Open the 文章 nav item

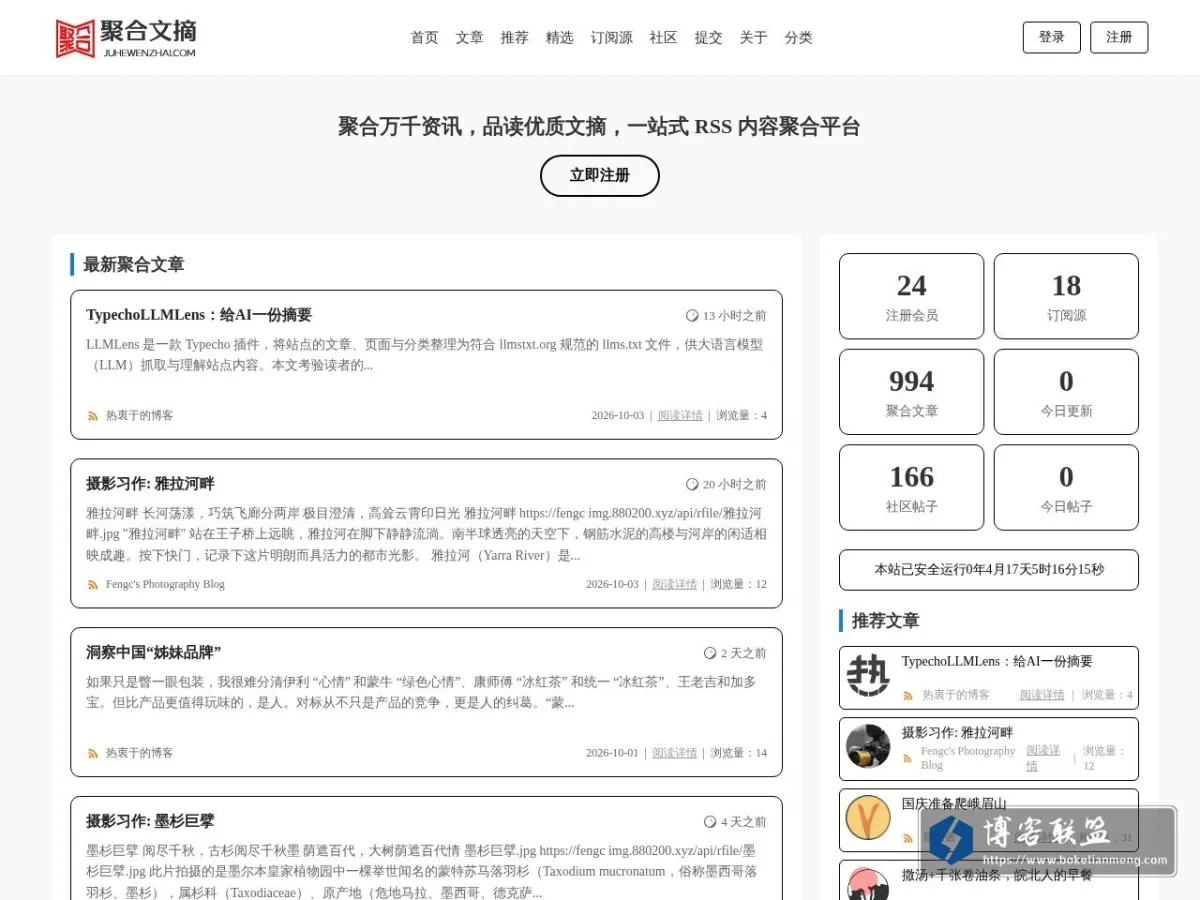coord(470,38)
